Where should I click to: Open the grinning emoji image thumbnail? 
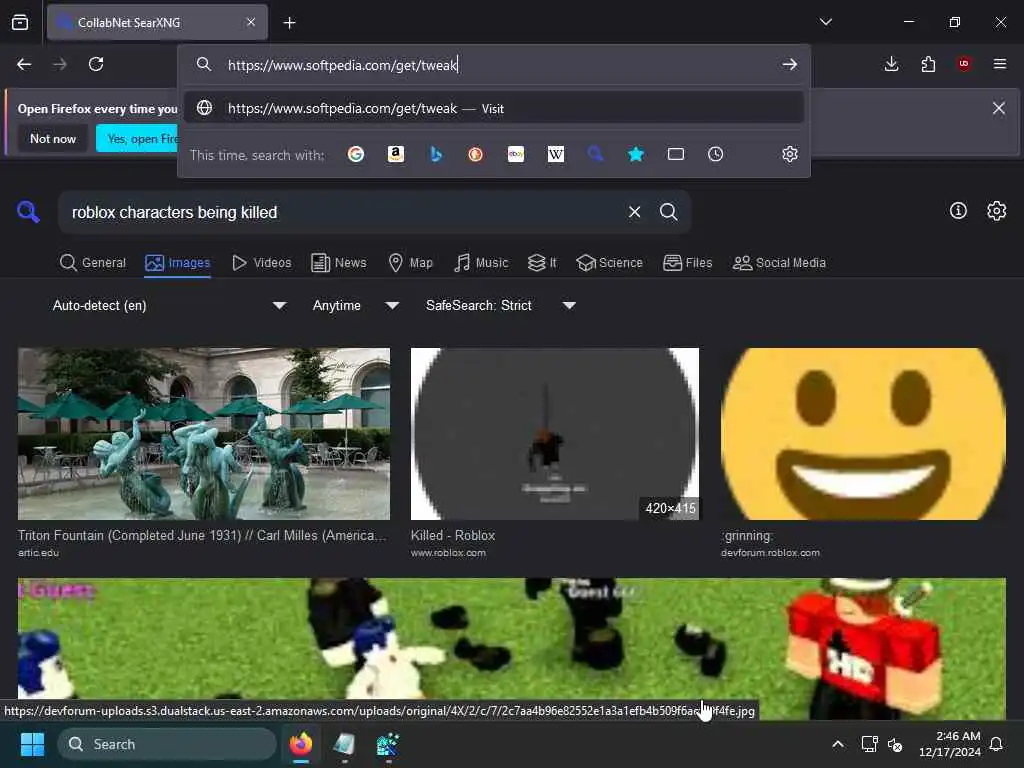tap(863, 434)
